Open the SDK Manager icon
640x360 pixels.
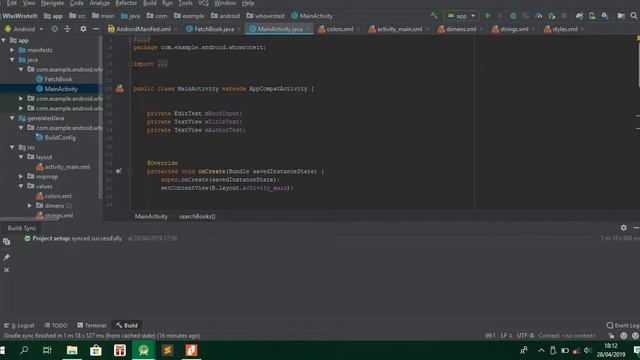[x=605, y=16]
